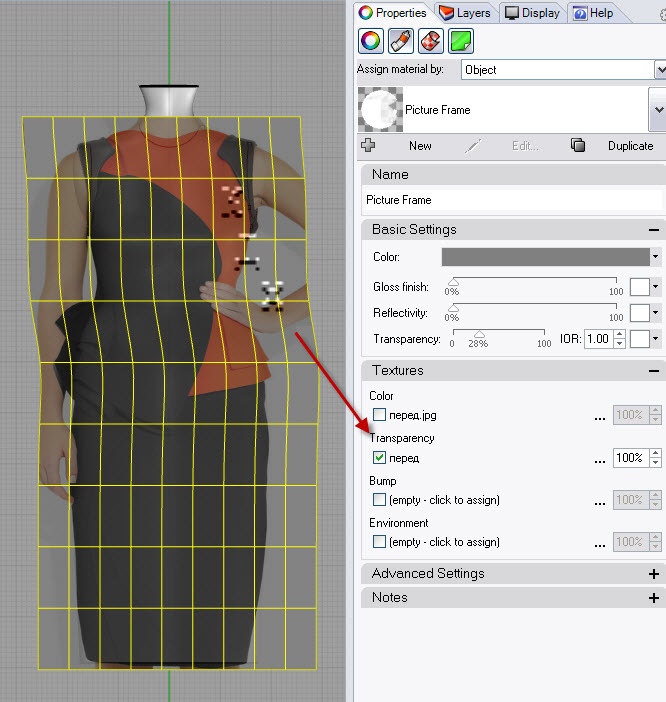Click the Duplicate material icon
This screenshot has height=702, width=666.
point(578,145)
